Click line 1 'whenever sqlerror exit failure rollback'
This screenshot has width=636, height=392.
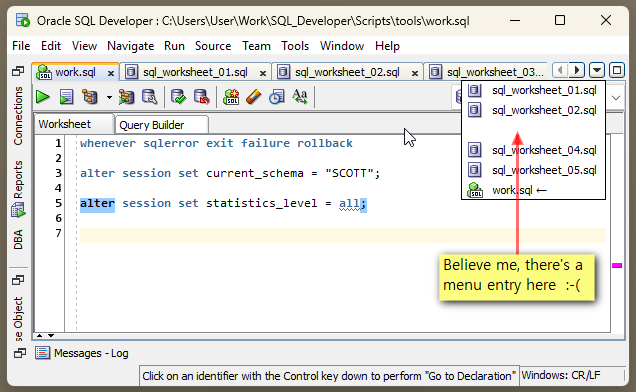[x=216, y=143]
